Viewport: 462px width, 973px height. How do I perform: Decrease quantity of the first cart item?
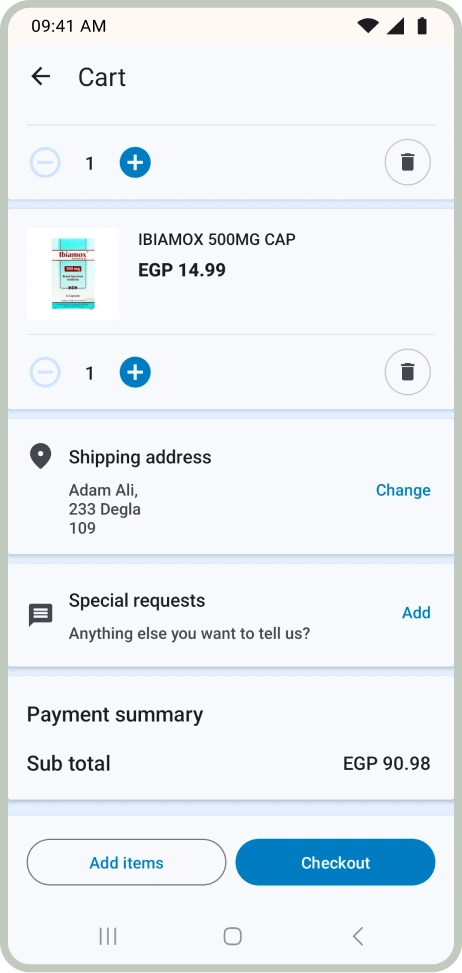[45, 163]
